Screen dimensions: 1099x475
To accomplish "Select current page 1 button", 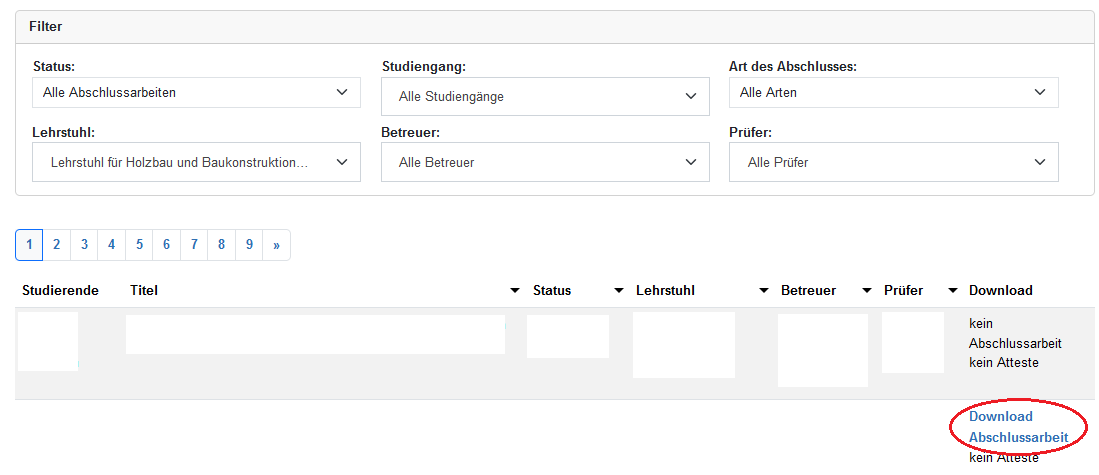I will pyautogui.click(x=29, y=245).
